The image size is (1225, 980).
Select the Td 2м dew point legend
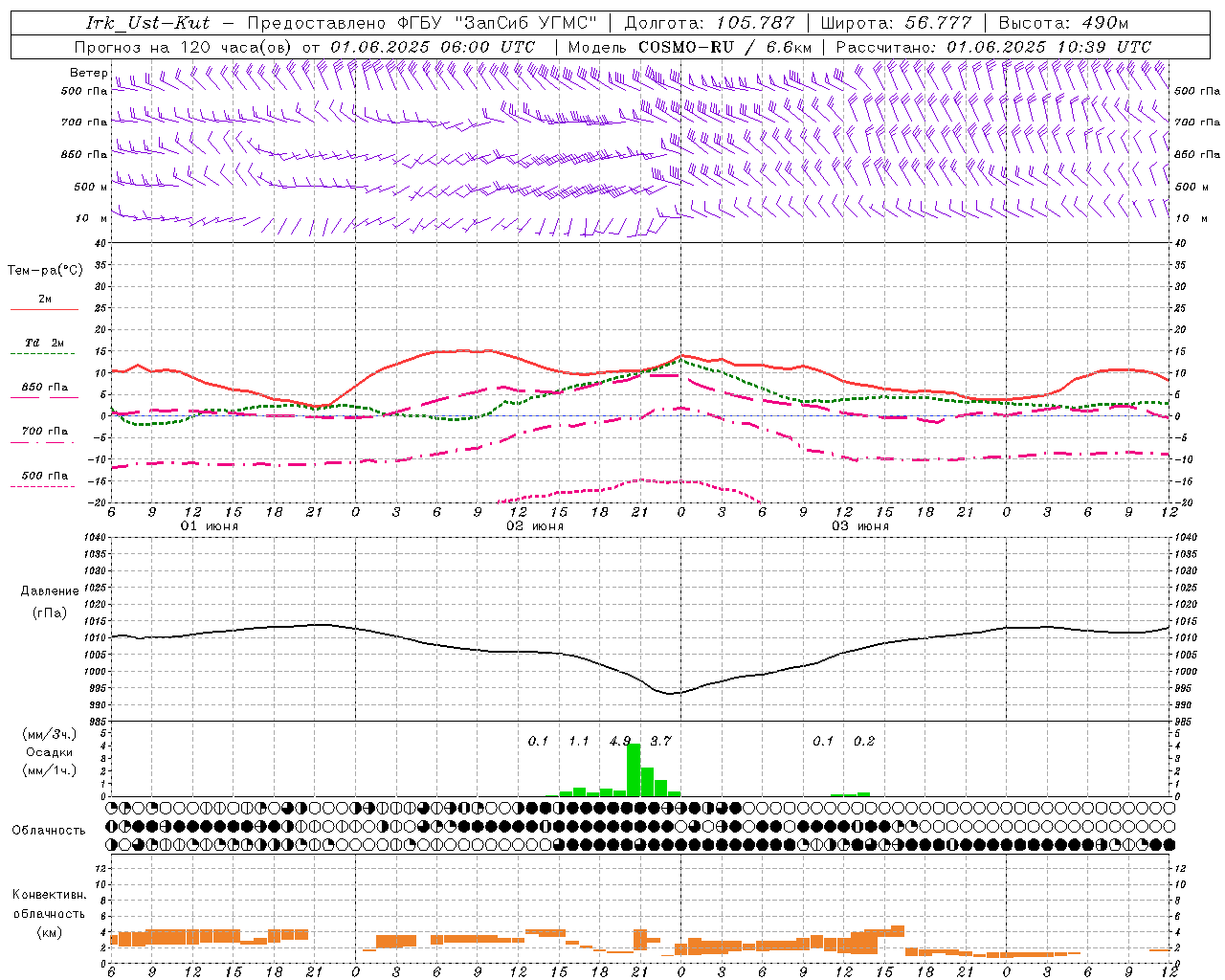click(x=44, y=343)
